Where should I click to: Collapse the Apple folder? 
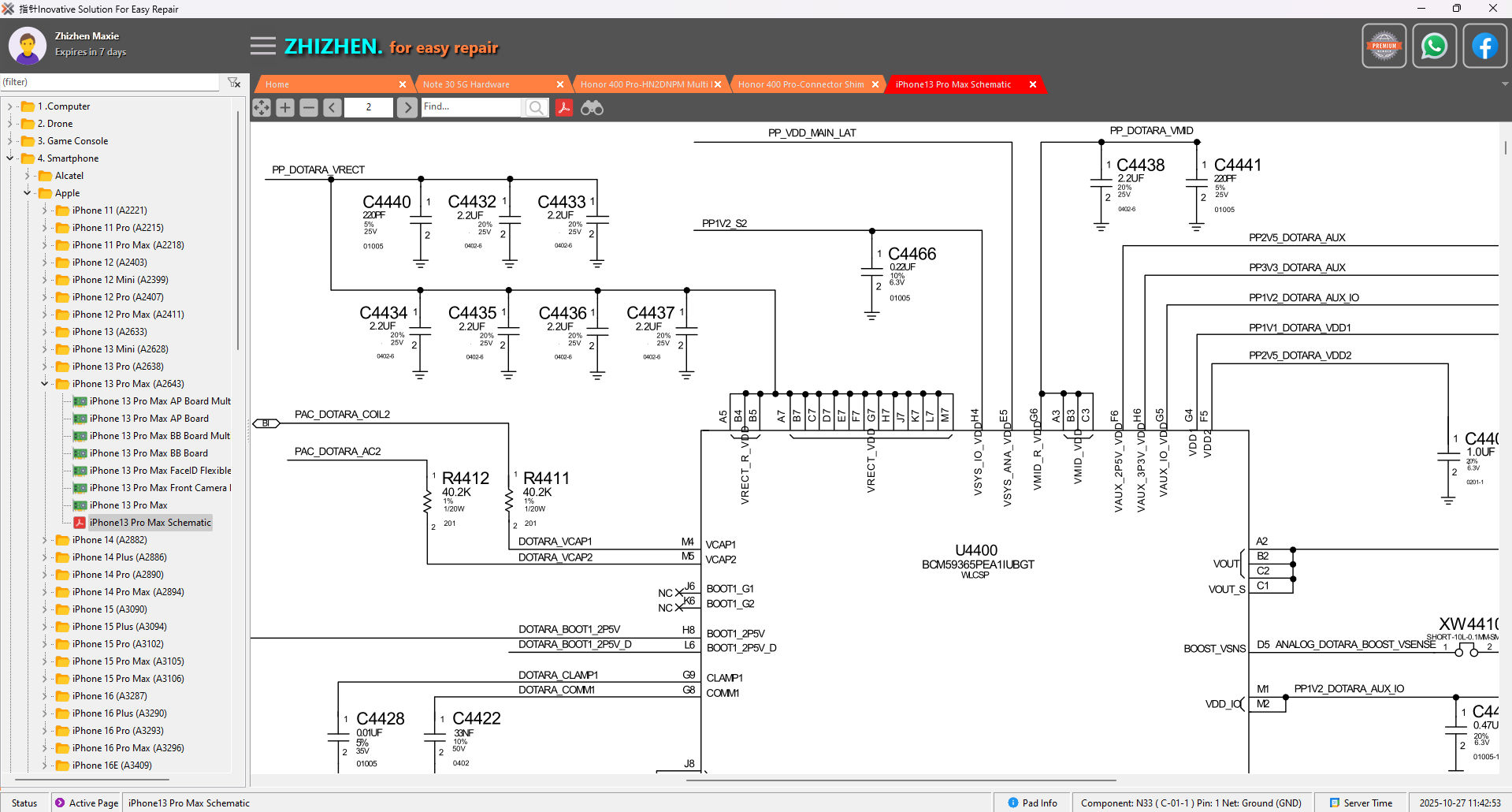[27, 193]
